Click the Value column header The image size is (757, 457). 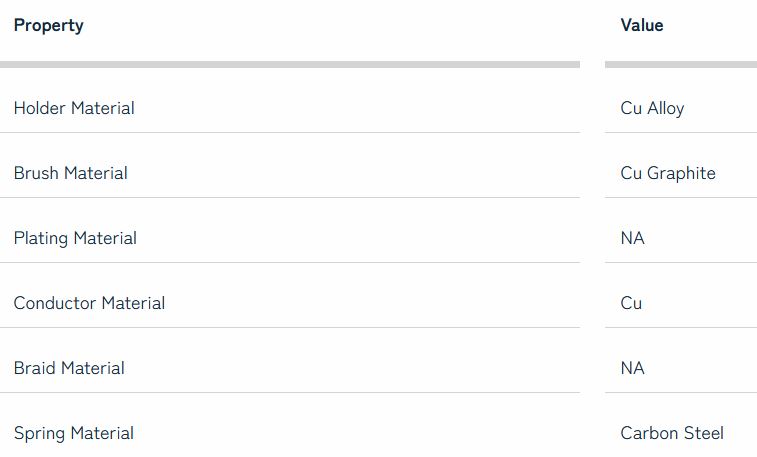pos(641,26)
